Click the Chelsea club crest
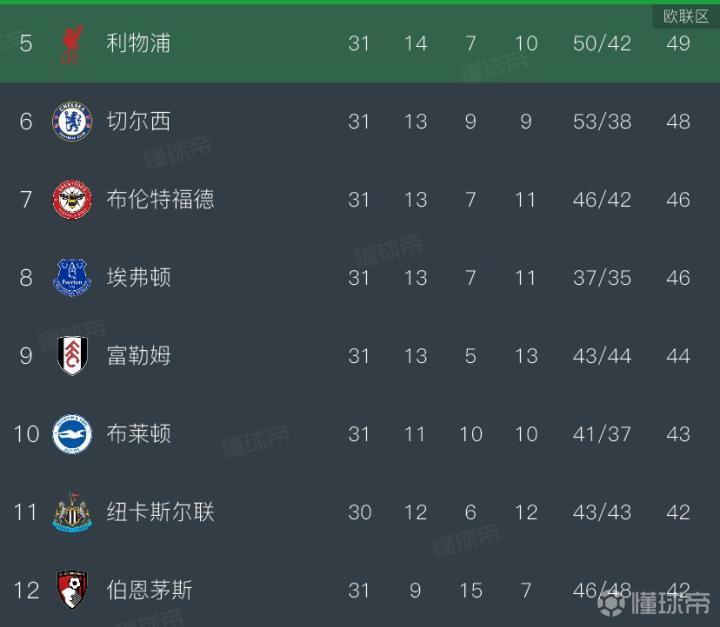 point(72,121)
